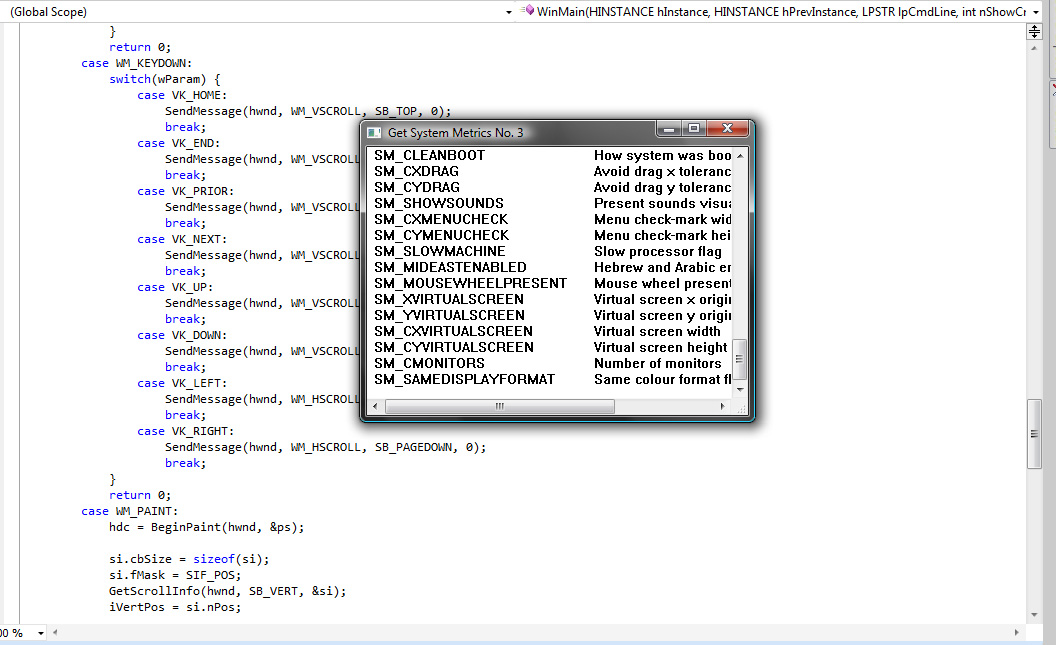Select the SM_YVIRTUALSCREEN entry

click(x=449, y=316)
